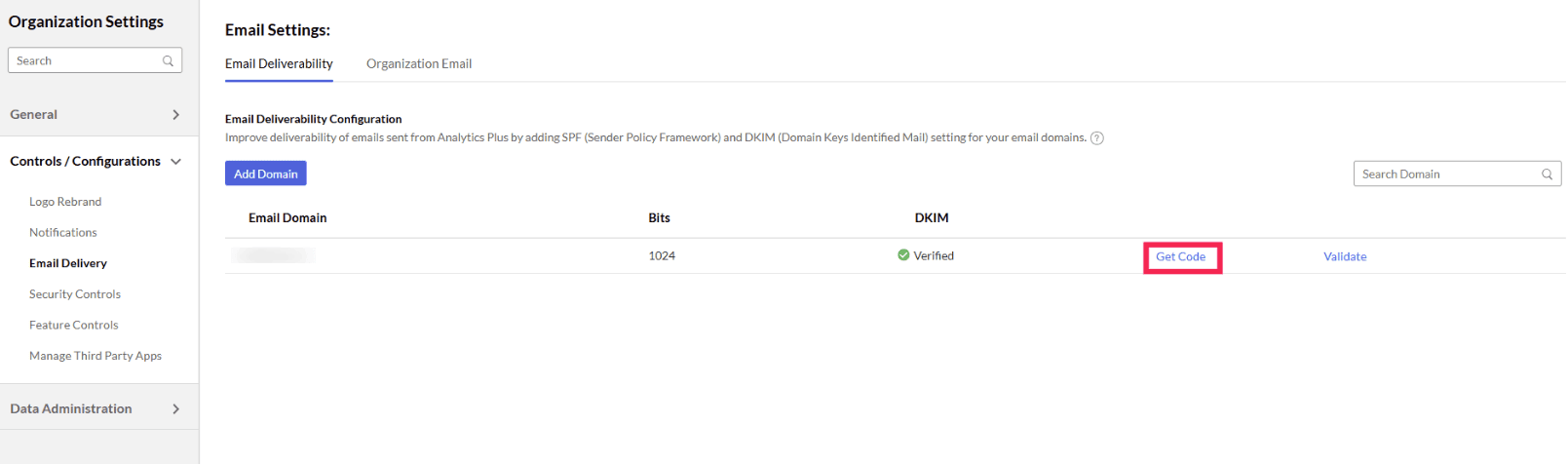Viewport: 1568px width, 464px height.
Task: Expand the General section chevron
Action: (x=176, y=115)
